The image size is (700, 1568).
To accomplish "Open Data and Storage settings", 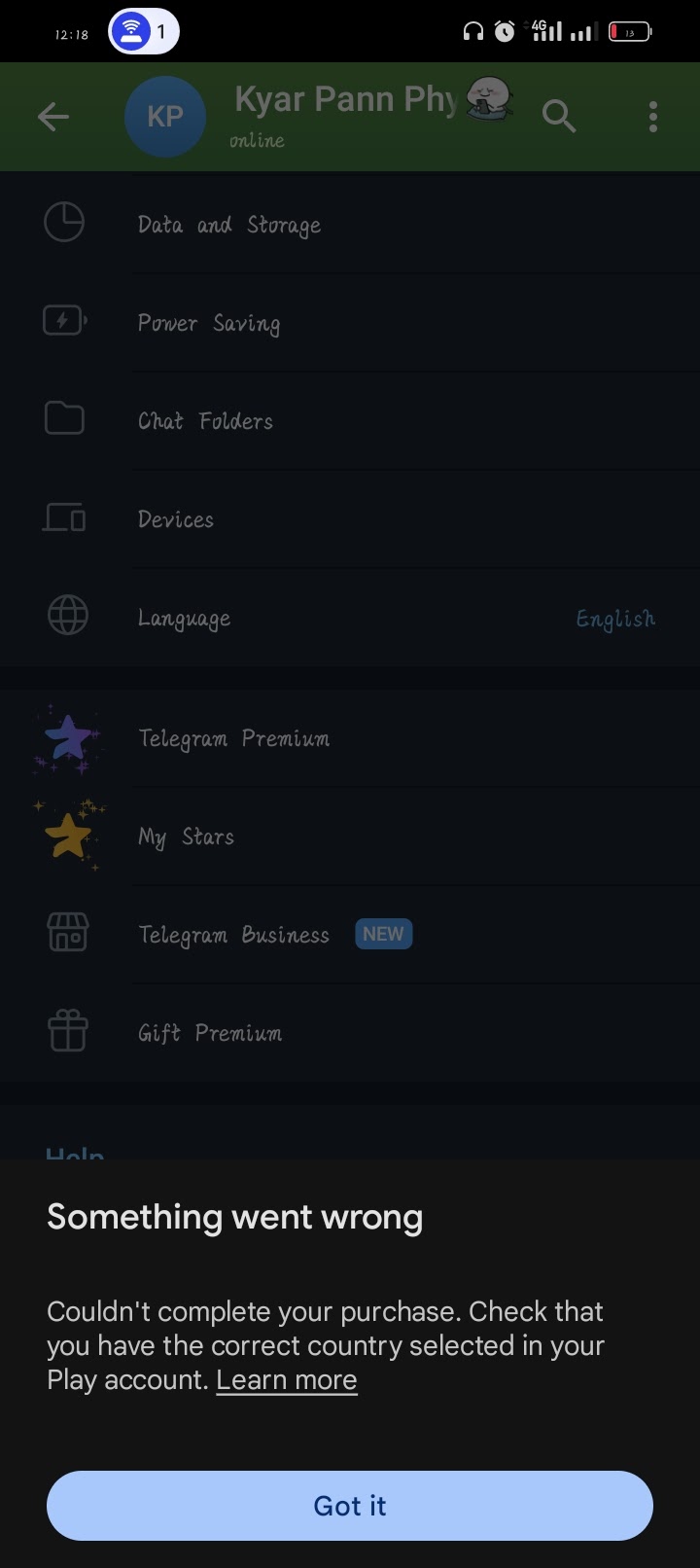I will (229, 225).
